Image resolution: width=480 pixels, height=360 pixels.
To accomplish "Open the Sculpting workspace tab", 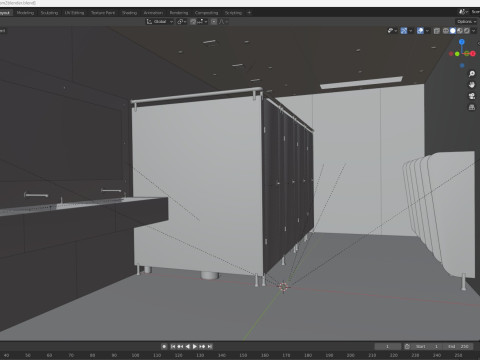I will [x=49, y=13].
